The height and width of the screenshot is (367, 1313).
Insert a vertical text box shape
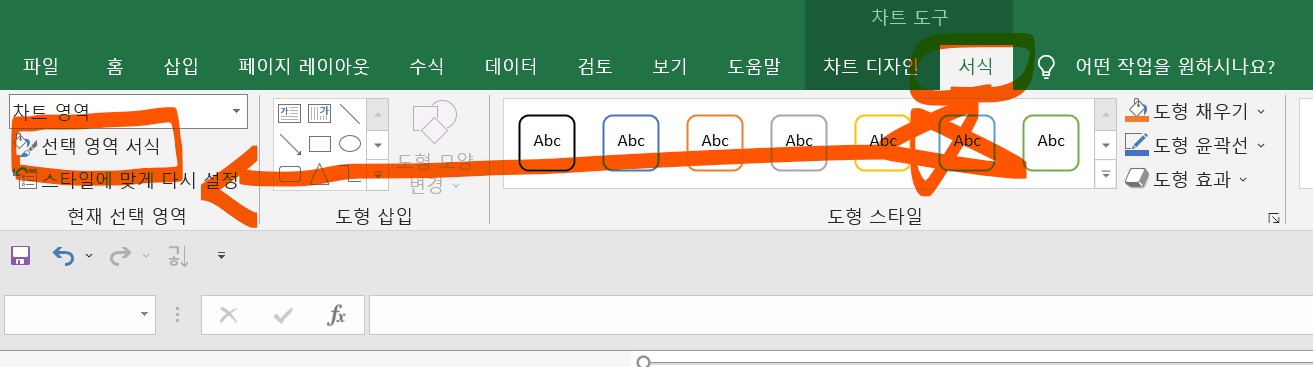point(320,113)
